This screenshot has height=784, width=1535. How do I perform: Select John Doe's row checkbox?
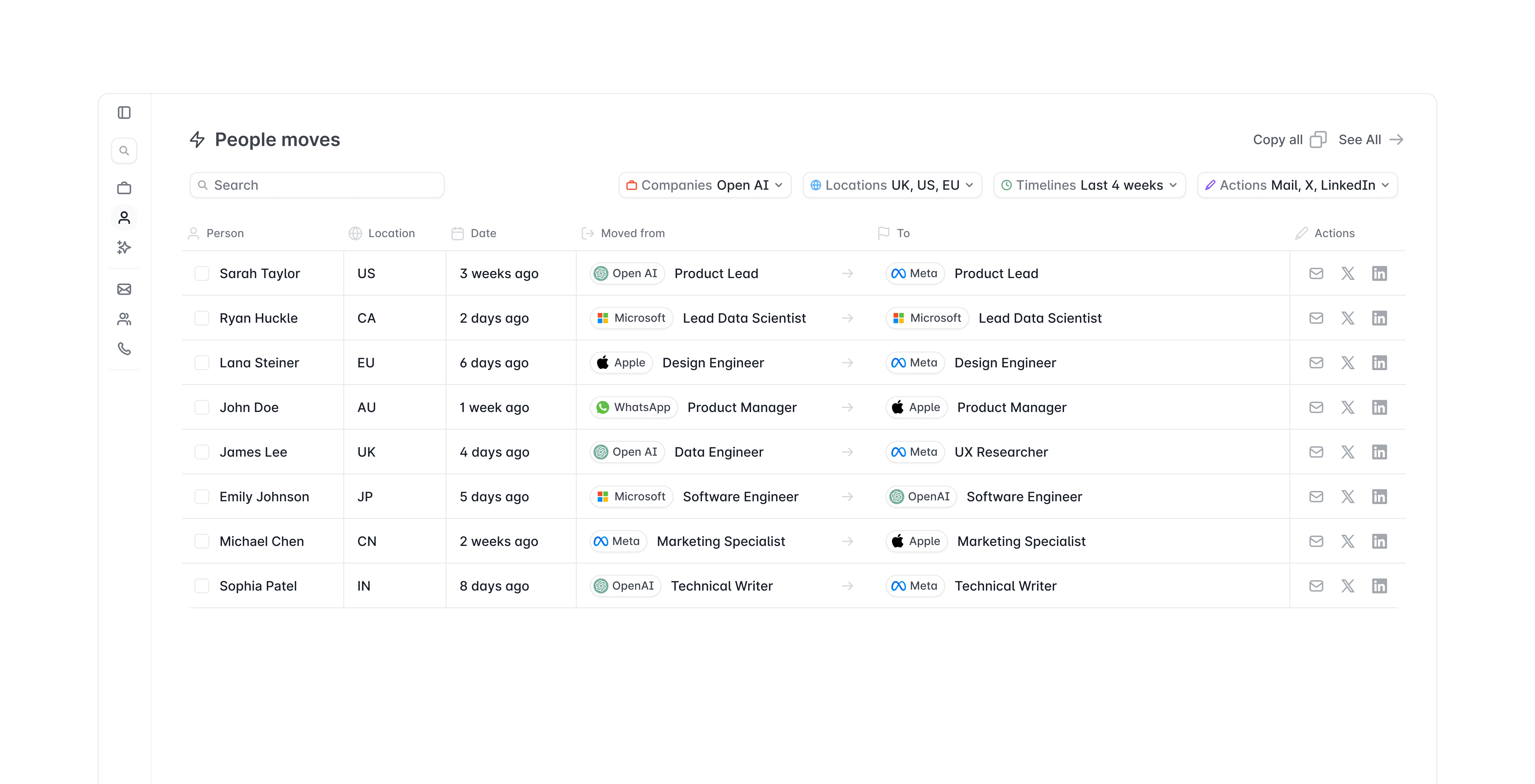202,408
